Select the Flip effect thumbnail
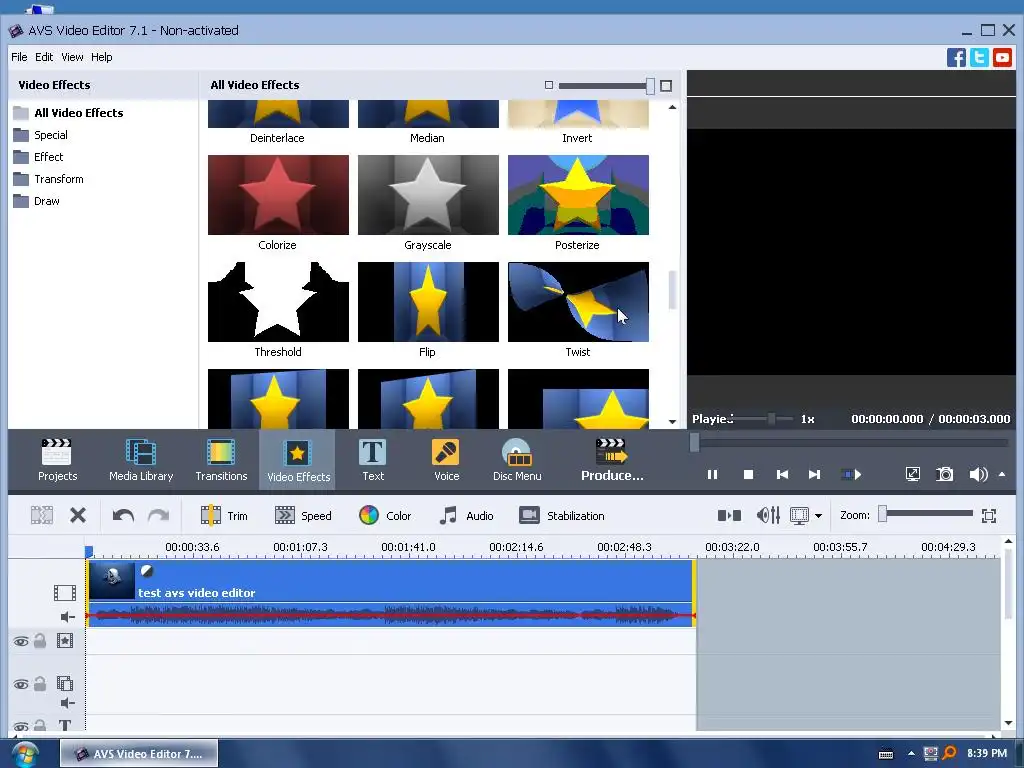 click(x=428, y=302)
